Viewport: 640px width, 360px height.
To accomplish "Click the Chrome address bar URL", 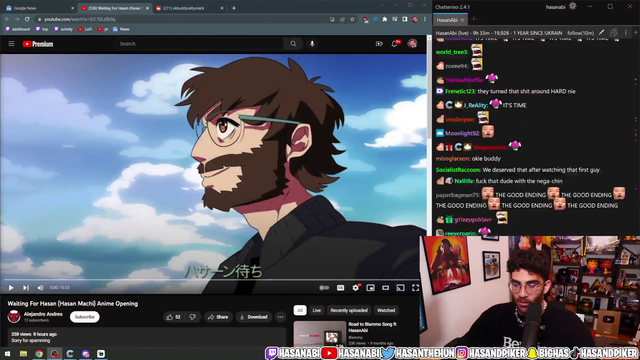I will pos(80,19).
